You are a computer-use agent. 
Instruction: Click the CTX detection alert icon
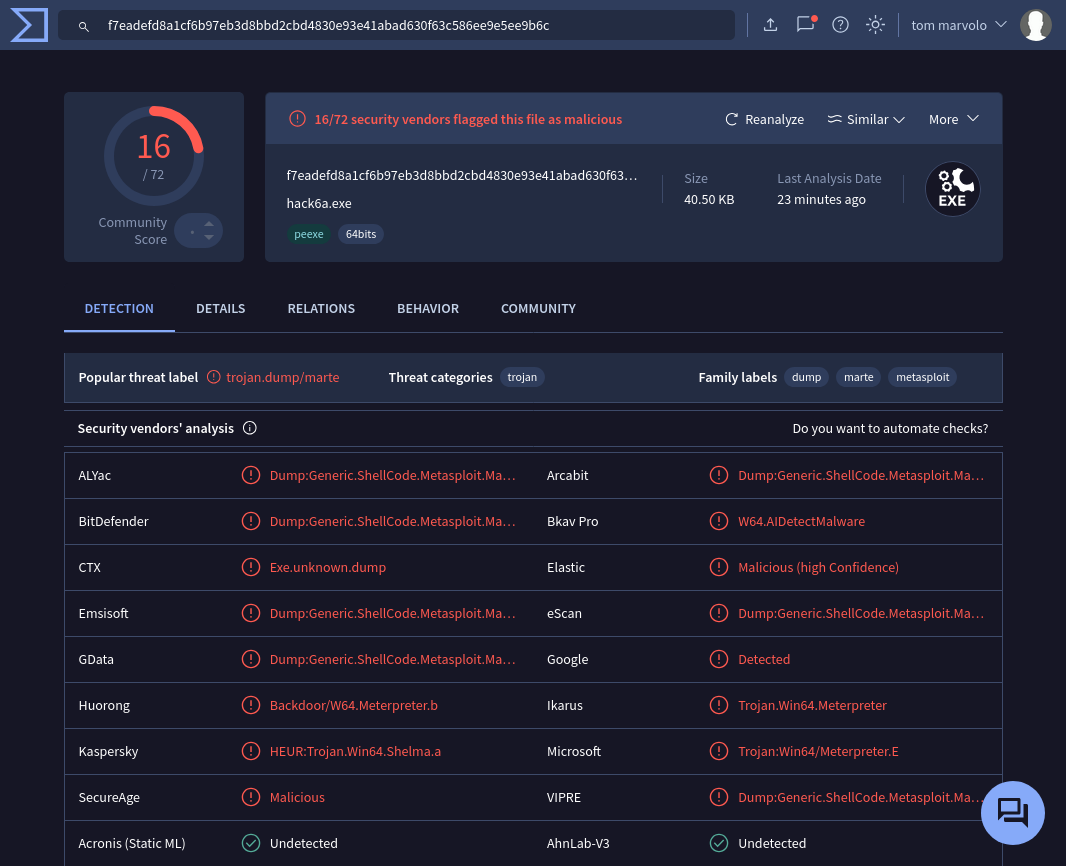(251, 567)
